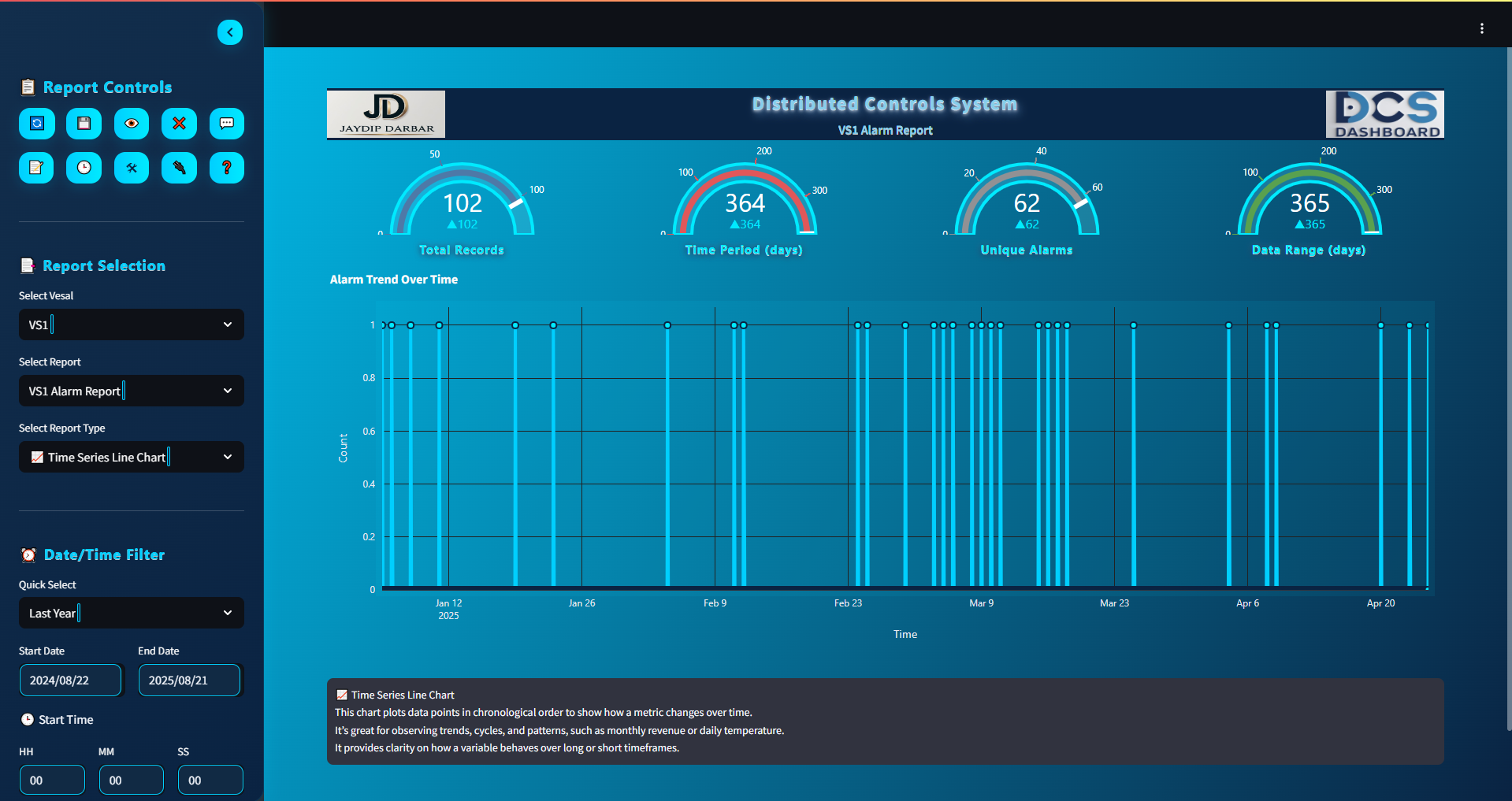The image size is (1512, 801).
Task: Click the floppy disk save icon
Action: point(84,124)
